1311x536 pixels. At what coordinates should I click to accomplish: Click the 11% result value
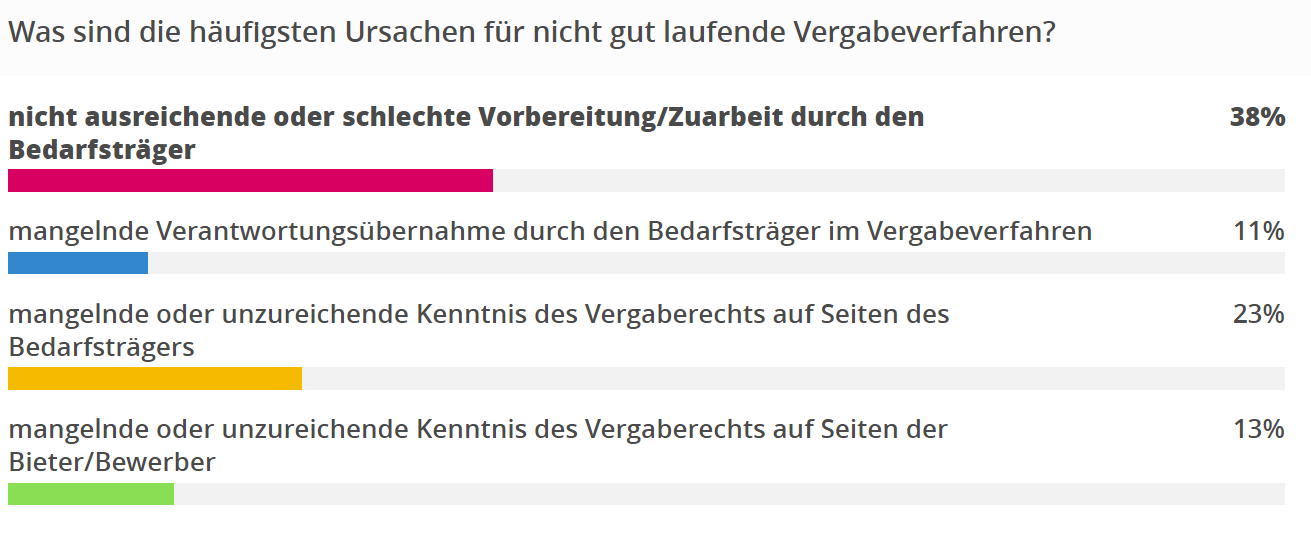point(1258,231)
